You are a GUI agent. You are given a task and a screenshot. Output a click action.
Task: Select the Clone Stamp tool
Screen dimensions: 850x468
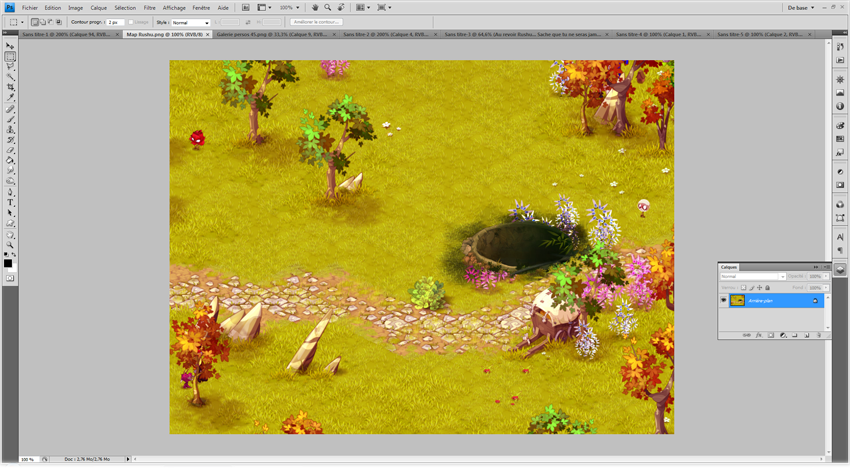pyautogui.click(x=10, y=130)
